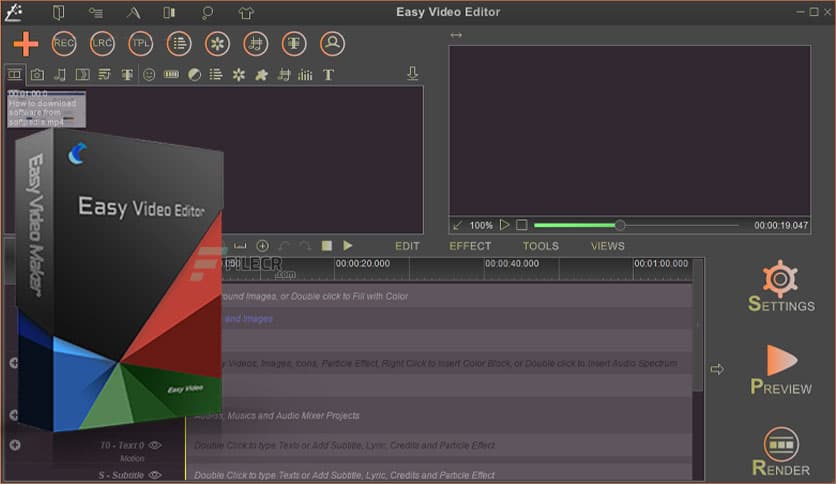Click the circled user profile icon
The image size is (836, 484).
point(332,44)
